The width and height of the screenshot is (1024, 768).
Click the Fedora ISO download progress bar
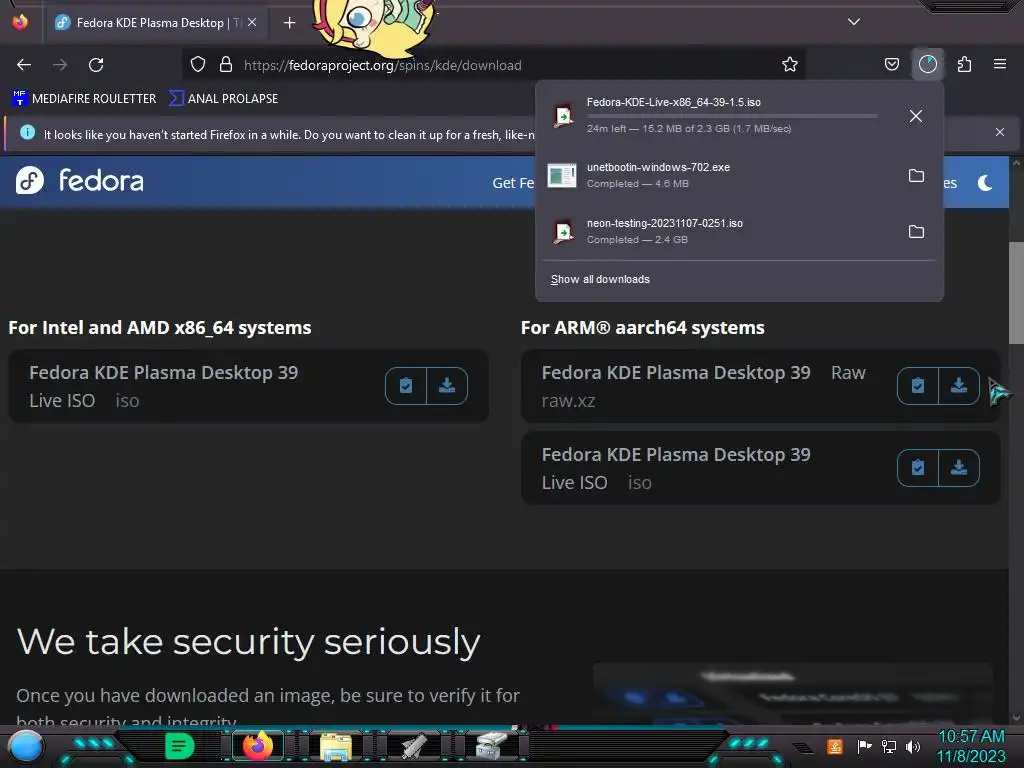pos(732,116)
